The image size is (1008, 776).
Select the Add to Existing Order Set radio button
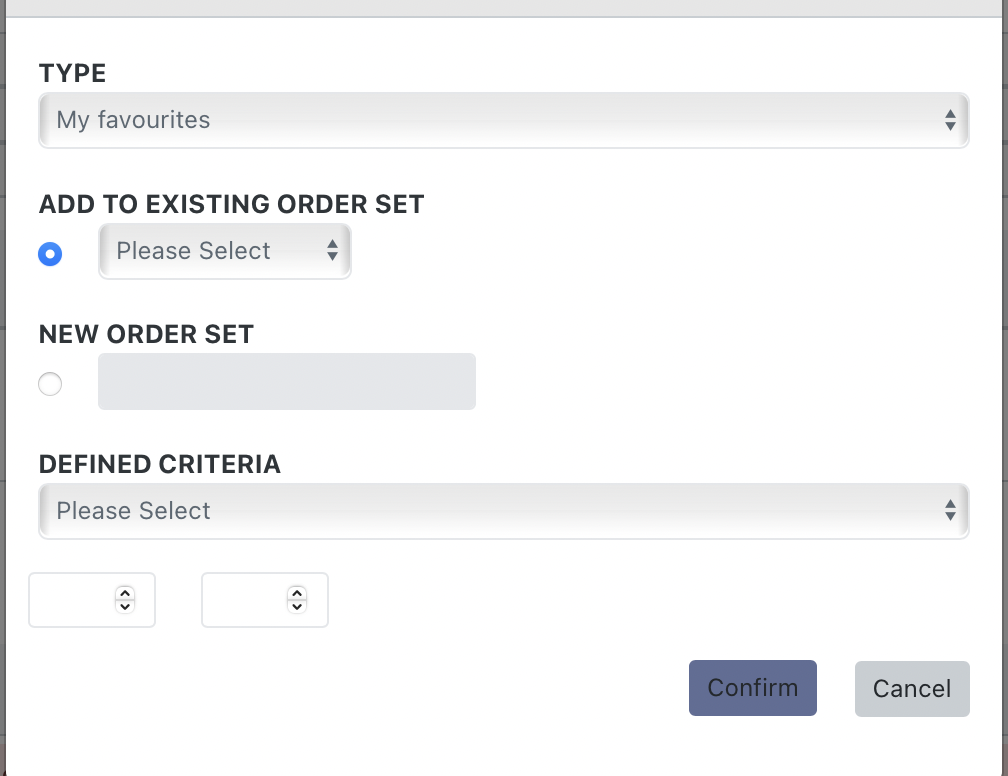pyautogui.click(x=50, y=254)
